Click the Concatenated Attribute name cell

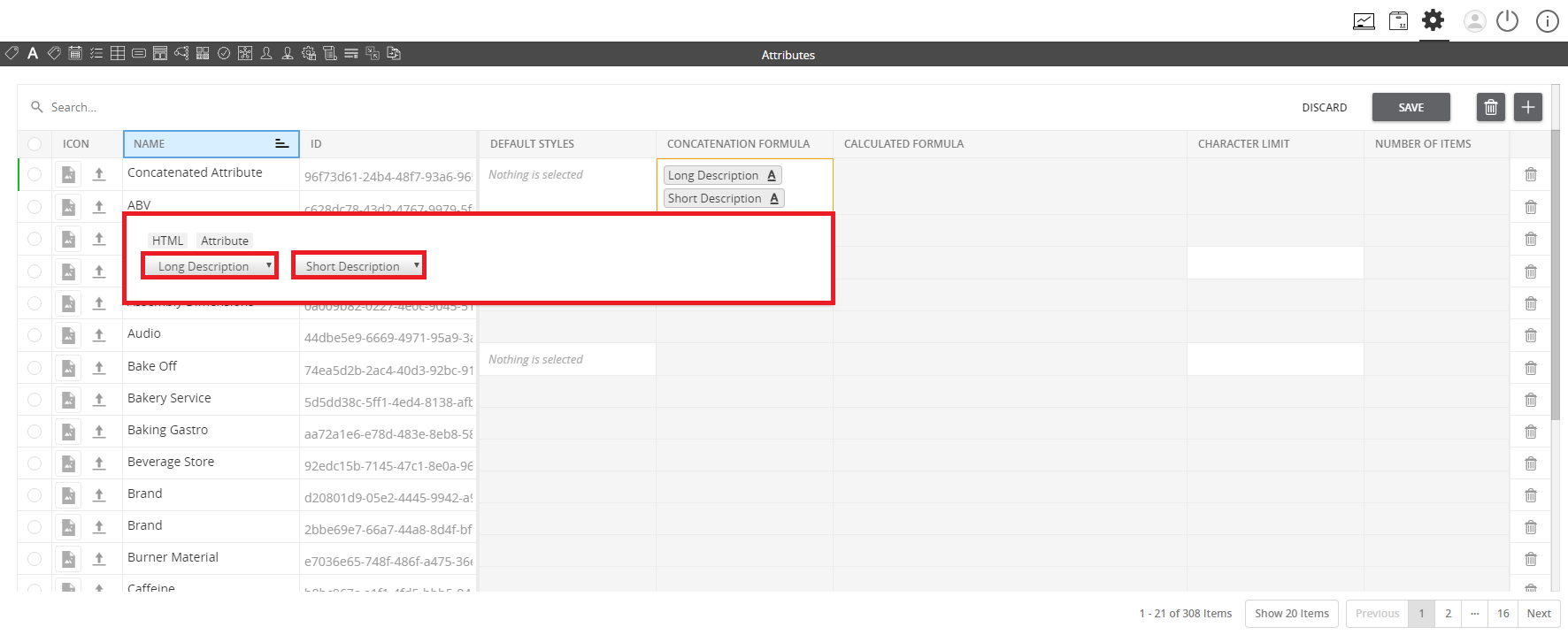[x=211, y=172]
